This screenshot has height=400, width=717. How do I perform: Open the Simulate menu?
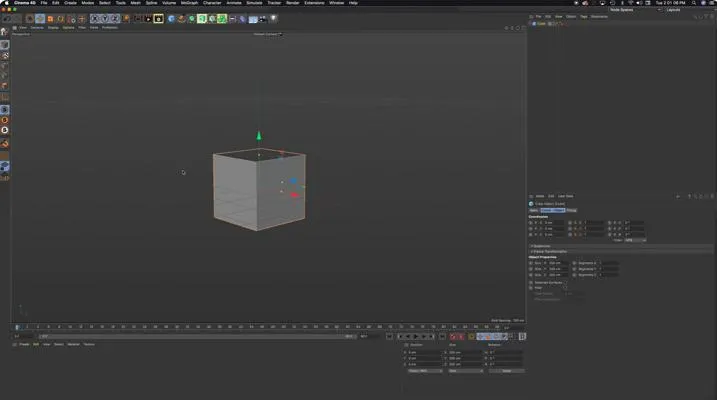tap(254, 3)
